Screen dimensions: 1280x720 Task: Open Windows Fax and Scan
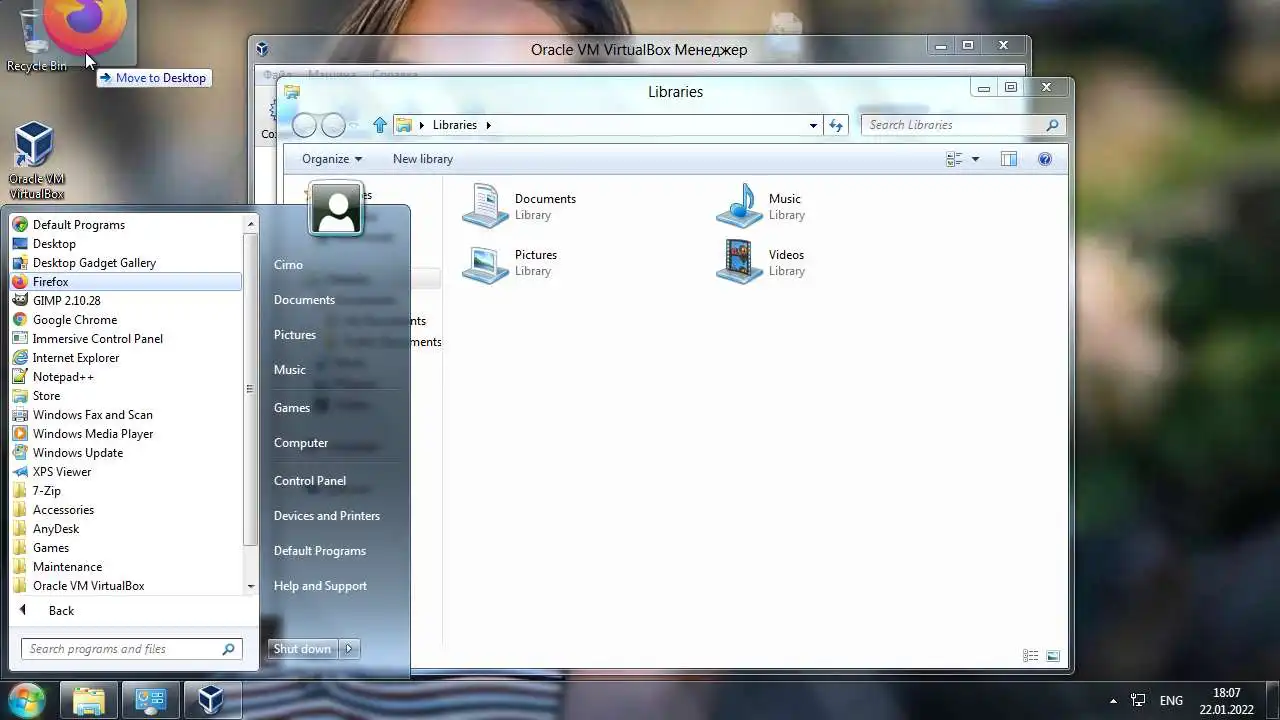click(126, 415)
